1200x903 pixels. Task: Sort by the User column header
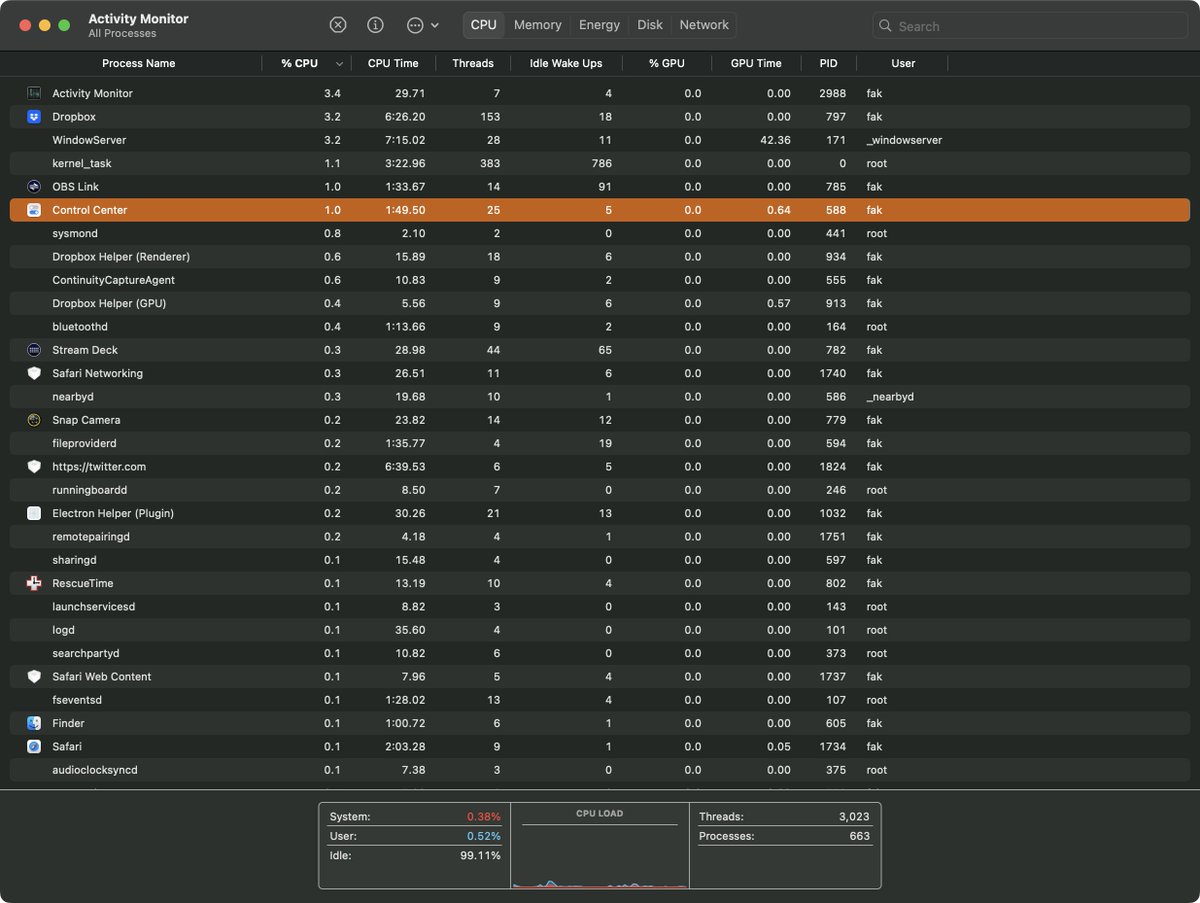pyautogui.click(x=903, y=63)
